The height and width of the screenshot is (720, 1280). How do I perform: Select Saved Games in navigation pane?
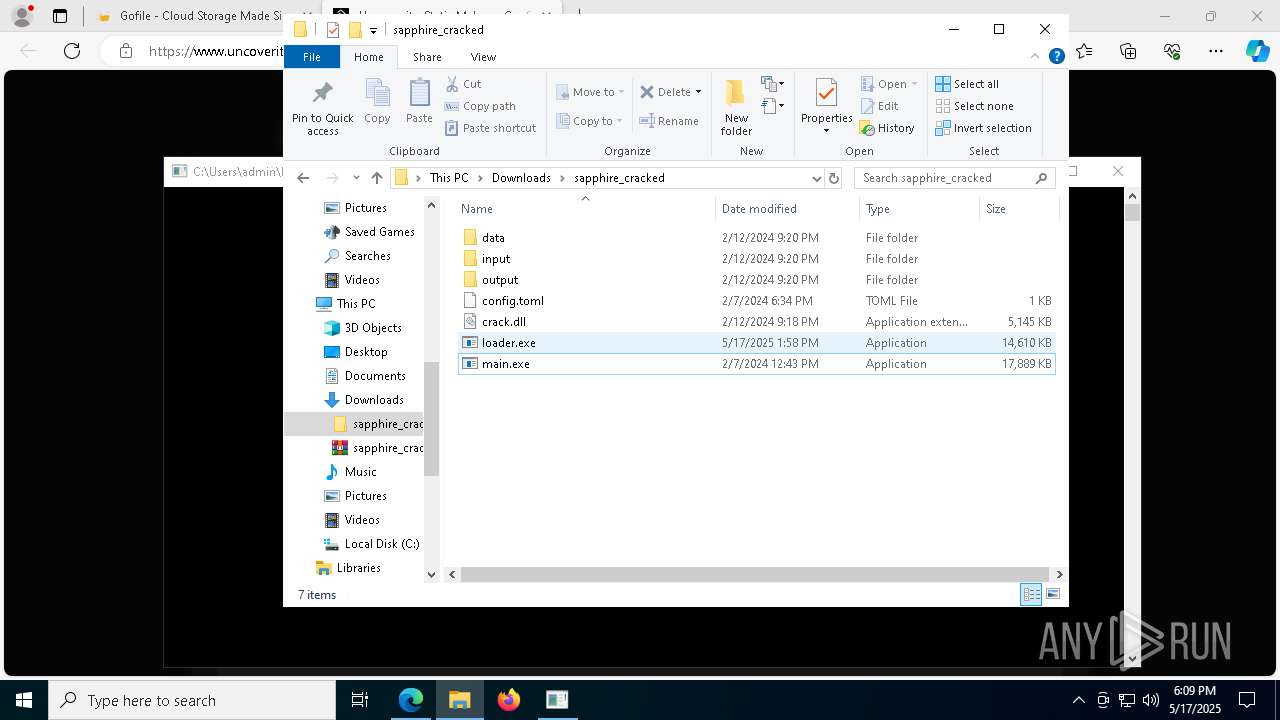tap(369, 232)
